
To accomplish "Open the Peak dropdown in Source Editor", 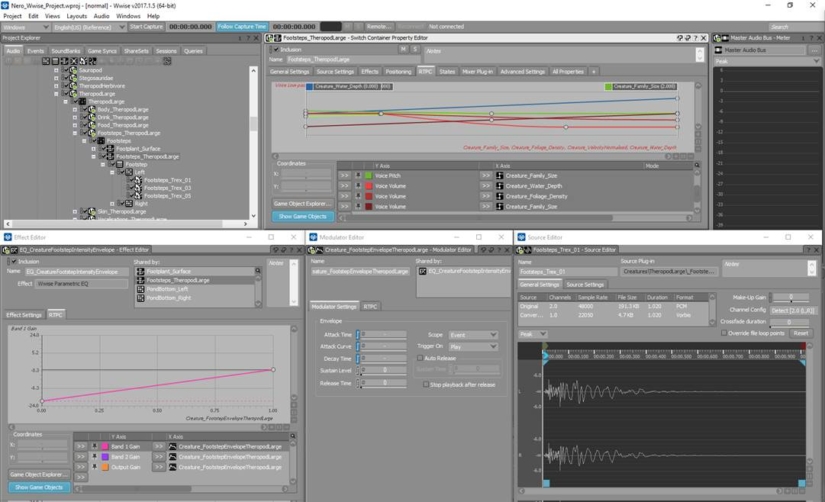I will 533,334.
